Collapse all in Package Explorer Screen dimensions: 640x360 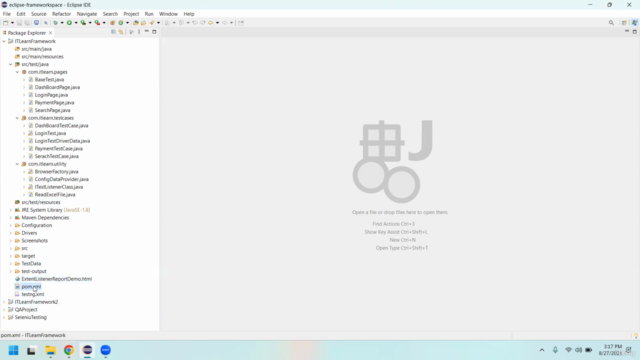tap(113, 32)
